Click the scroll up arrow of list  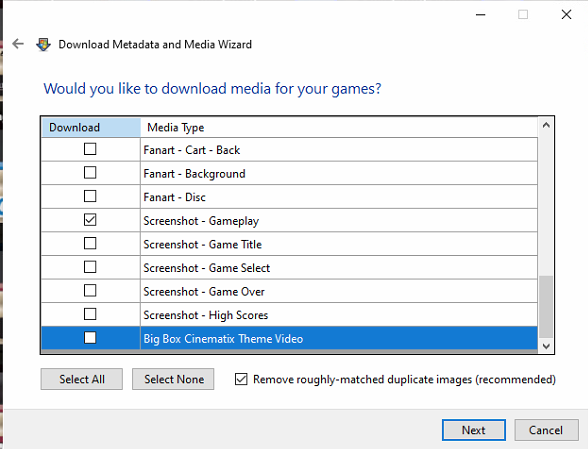(546, 125)
